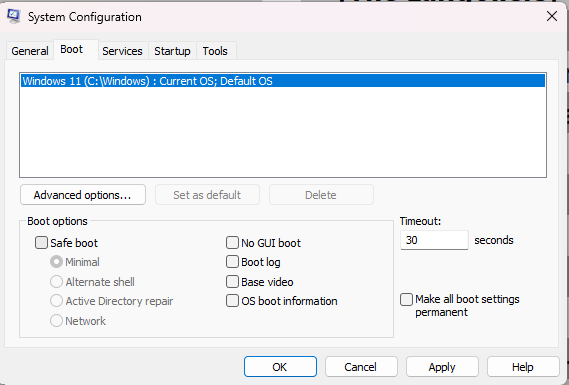
Task: Cancel the configuration changes
Action: click(x=361, y=367)
